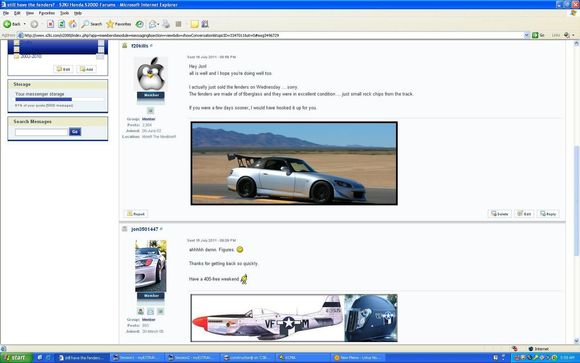Viewport: 580px width, 363px height.
Task: Open the File menu
Action: click(6, 13)
